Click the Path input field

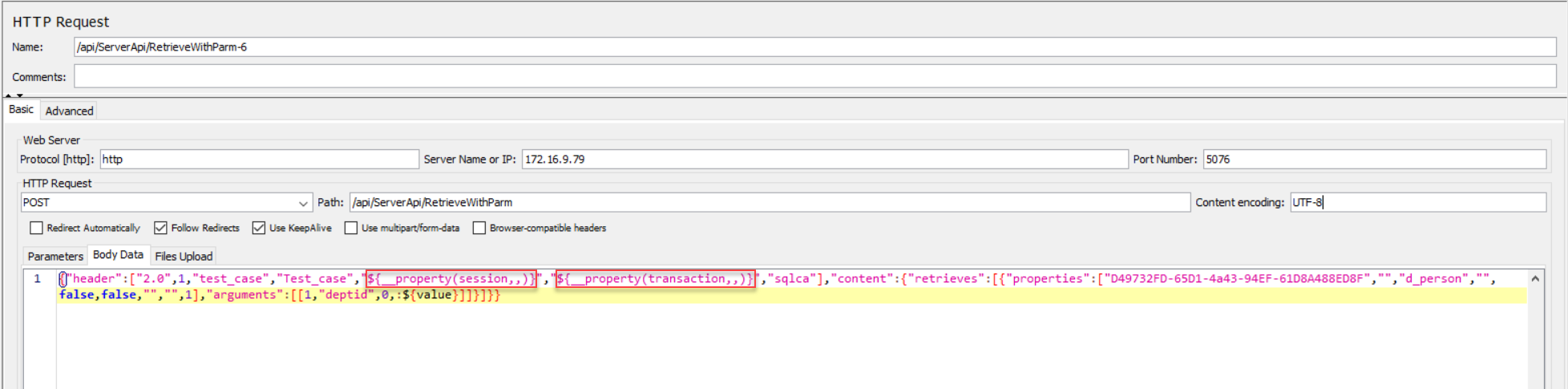pyautogui.click(x=769, y=203)
